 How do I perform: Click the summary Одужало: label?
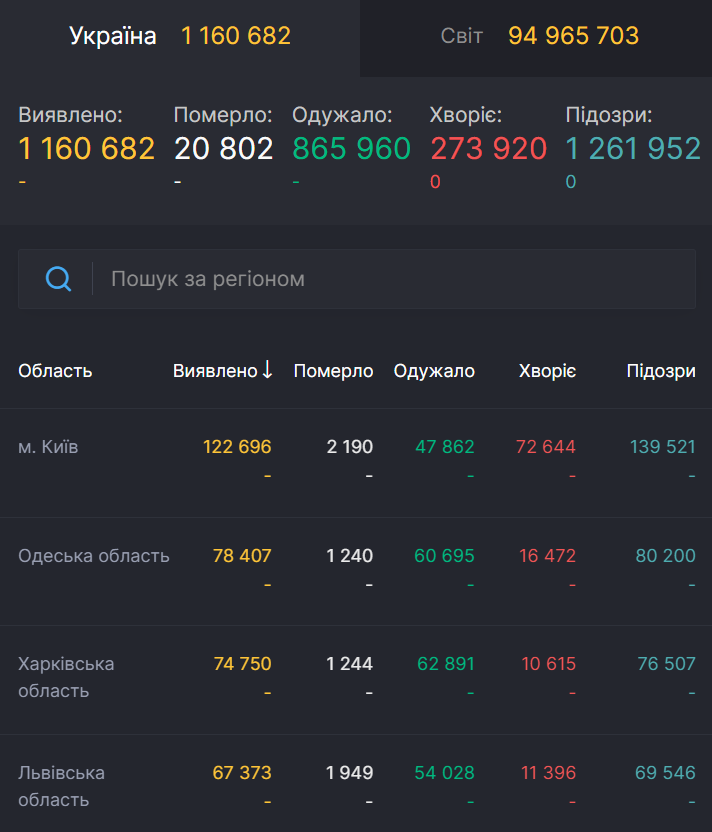tap(342, 116)
